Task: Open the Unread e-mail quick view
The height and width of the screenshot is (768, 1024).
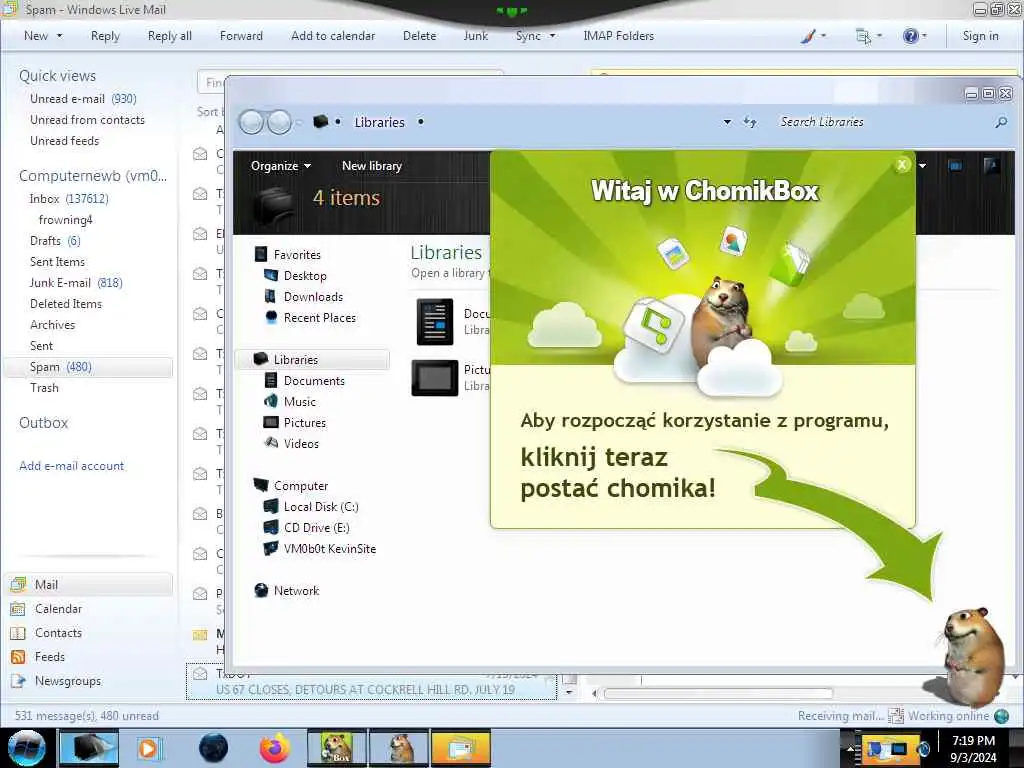Action: (83, 99)
